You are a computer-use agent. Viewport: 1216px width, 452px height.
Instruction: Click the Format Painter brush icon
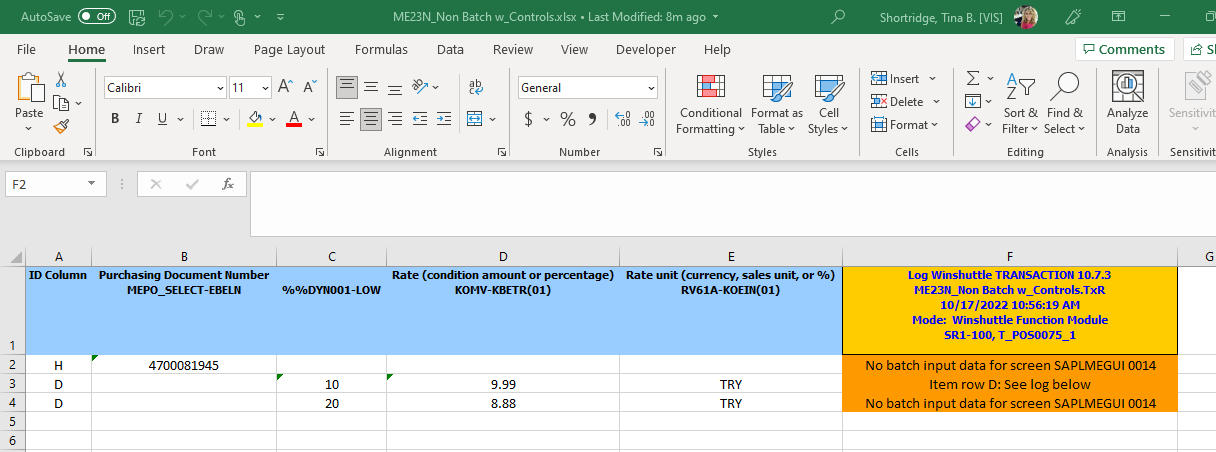(61, 127)
